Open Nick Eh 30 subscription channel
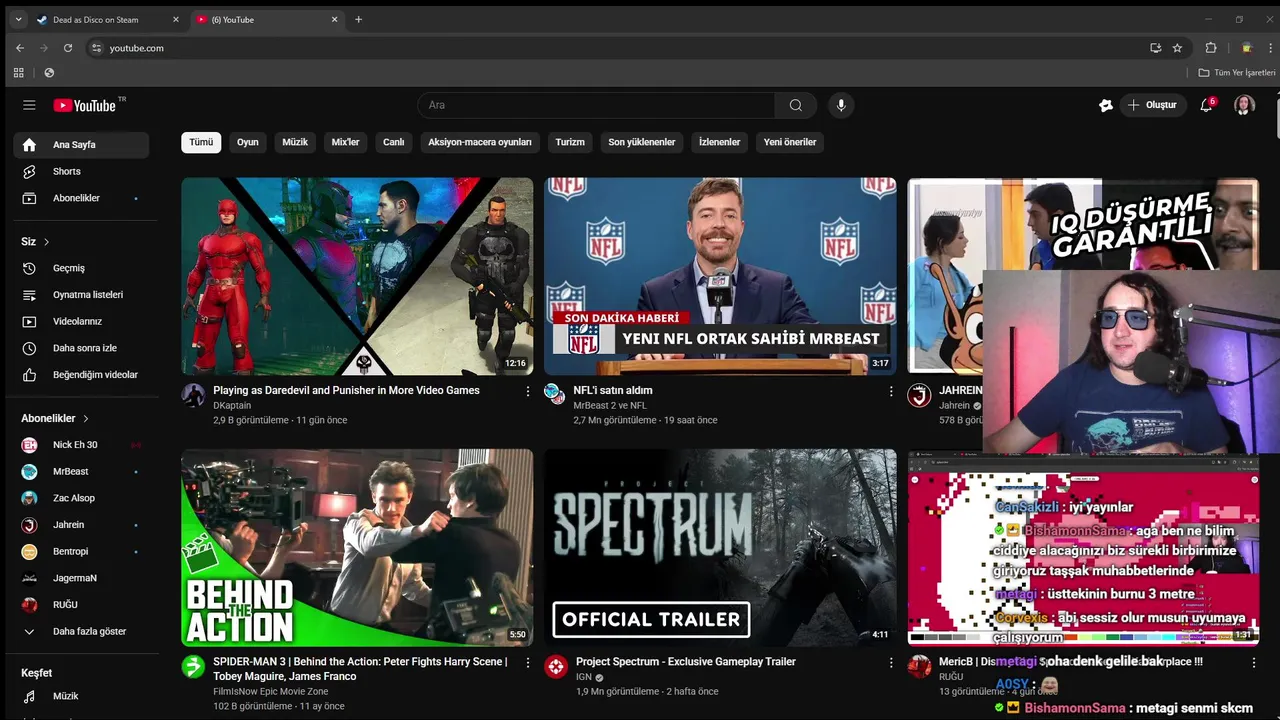 point(82,445)
